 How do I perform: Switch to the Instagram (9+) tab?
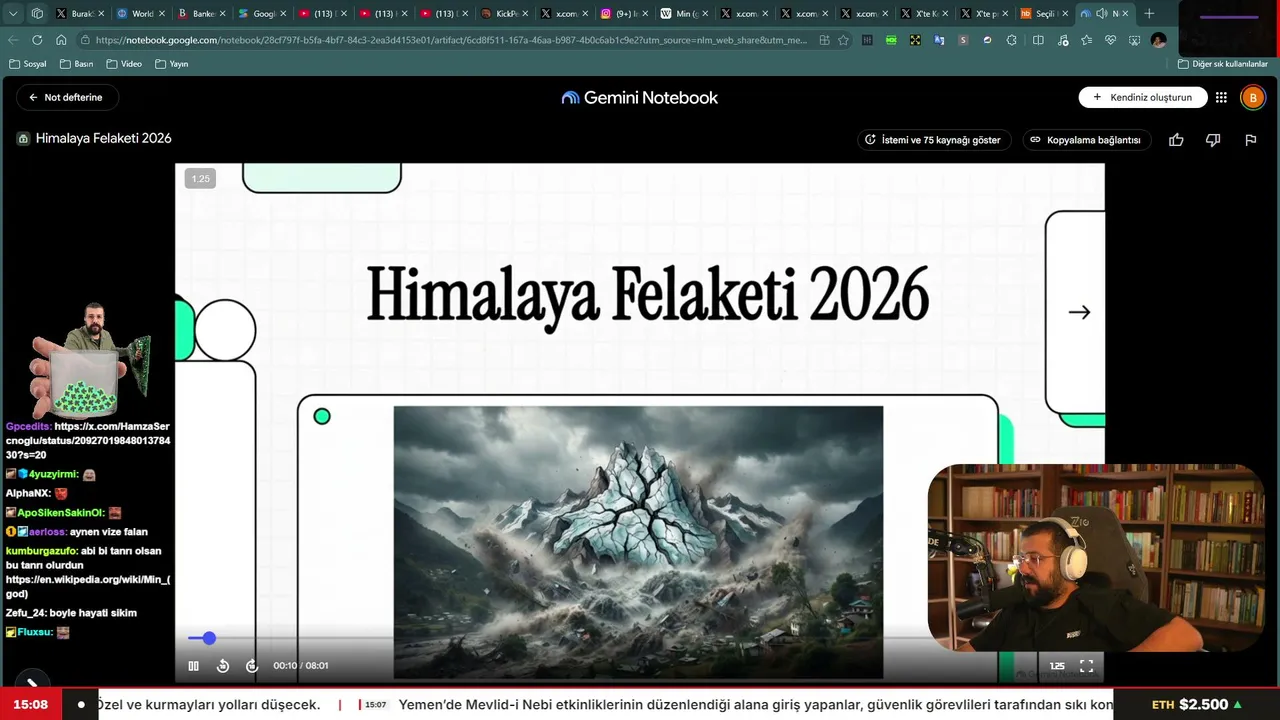(624, 14)
